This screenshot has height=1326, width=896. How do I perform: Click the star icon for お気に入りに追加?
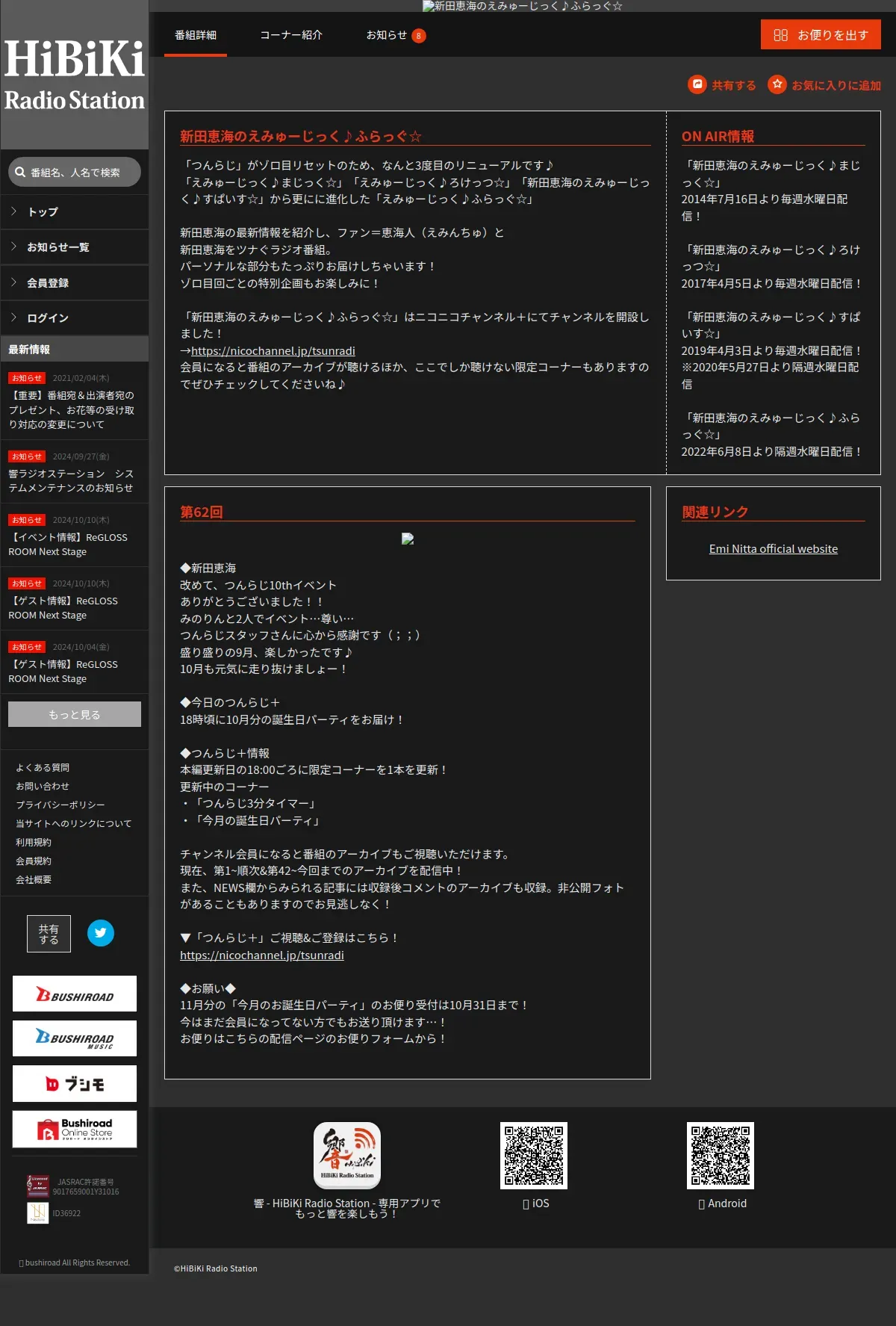pos(777,84)
